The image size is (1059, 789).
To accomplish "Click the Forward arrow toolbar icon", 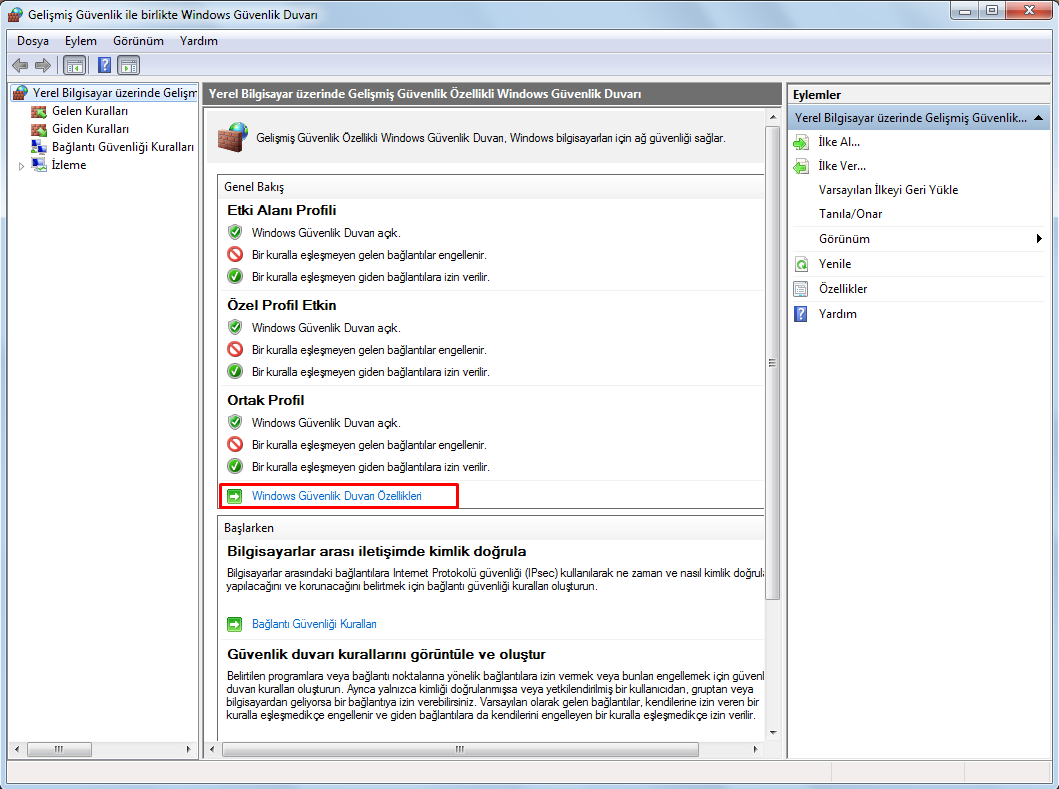I will [43, 66].
